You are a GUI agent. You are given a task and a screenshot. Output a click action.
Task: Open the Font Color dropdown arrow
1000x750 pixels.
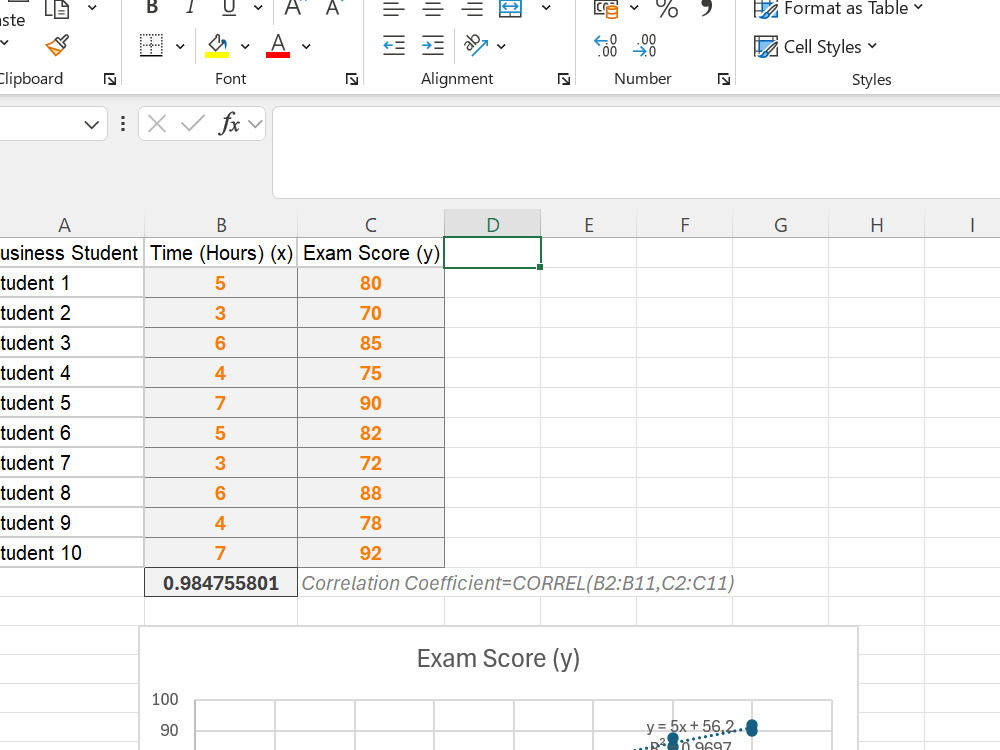point(306,46)
